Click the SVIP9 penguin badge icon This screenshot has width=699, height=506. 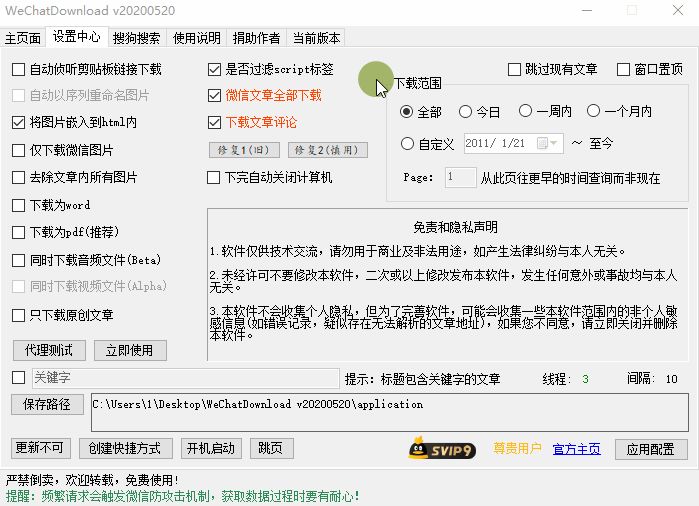tap(442, 448)
